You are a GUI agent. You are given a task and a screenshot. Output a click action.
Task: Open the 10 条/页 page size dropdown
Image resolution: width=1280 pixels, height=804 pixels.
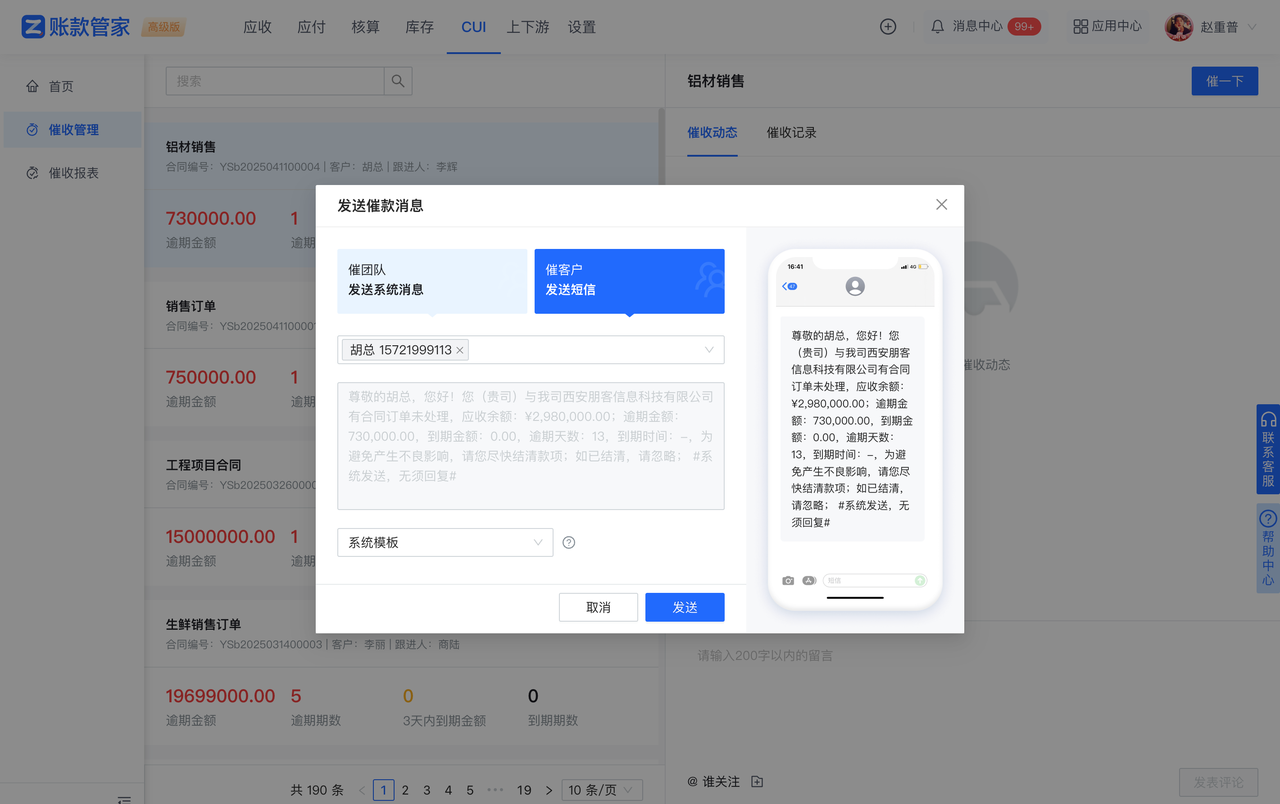(602, 790)
